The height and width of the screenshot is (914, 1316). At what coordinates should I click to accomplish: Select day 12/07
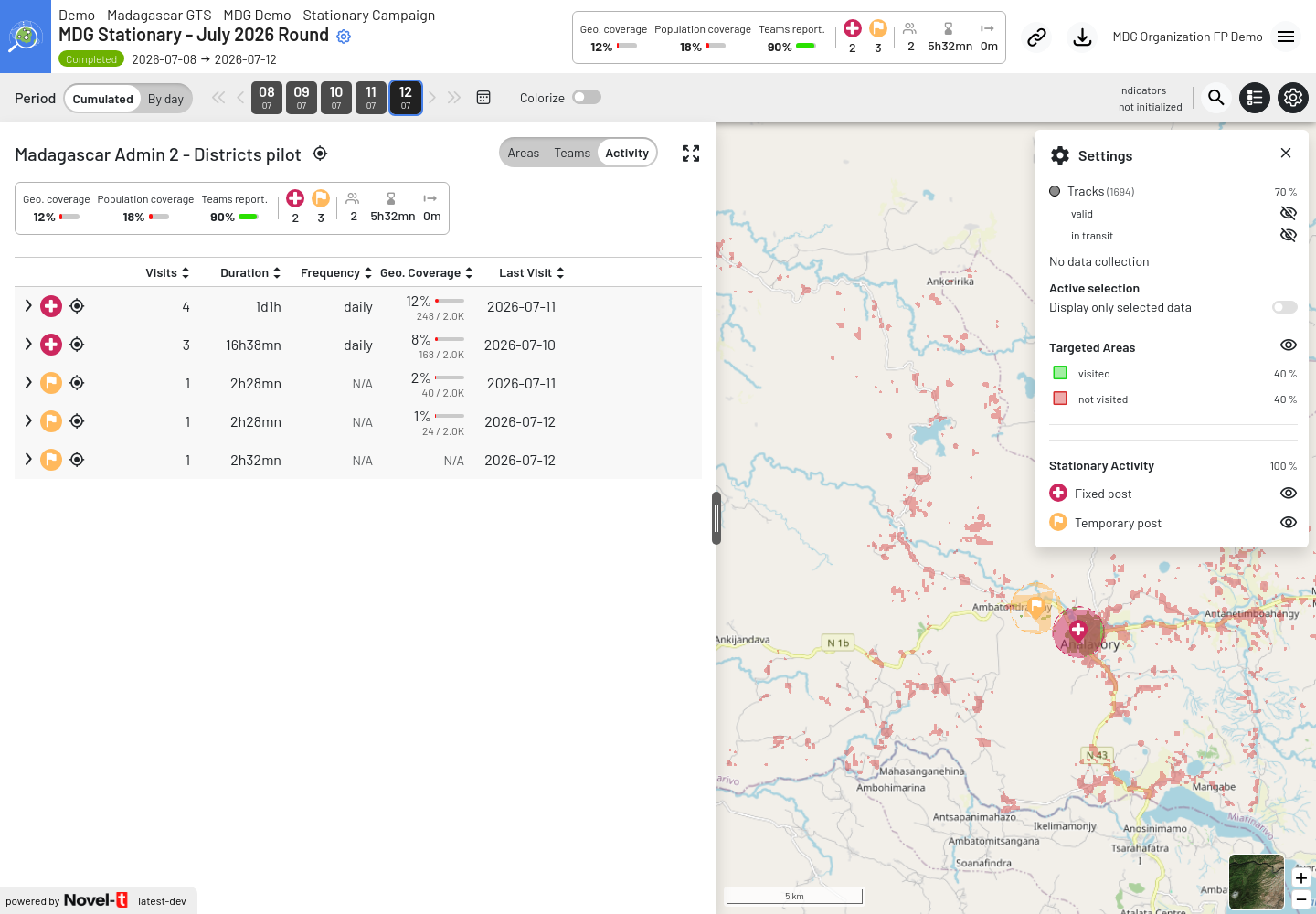coord(406,98)
